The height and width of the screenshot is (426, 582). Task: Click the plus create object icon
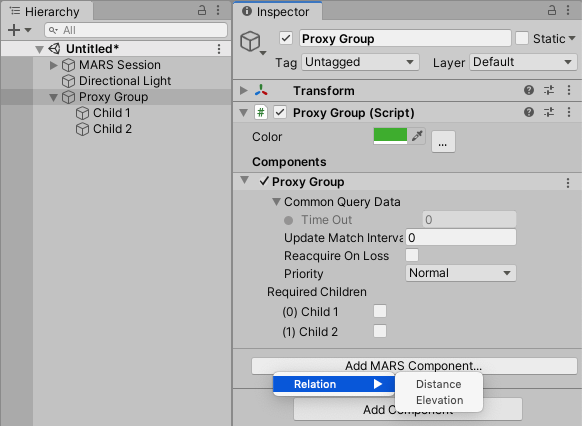pos(14,30)
